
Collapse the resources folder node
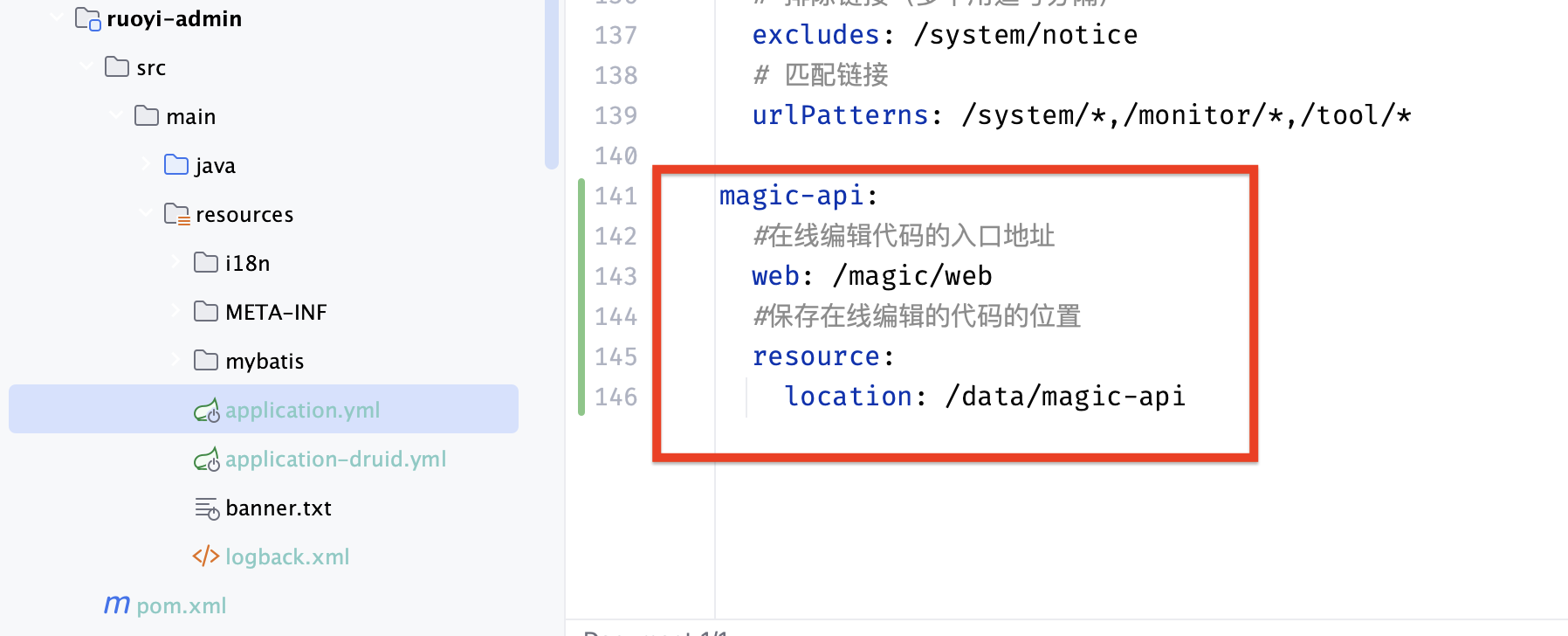click(146, 213)
